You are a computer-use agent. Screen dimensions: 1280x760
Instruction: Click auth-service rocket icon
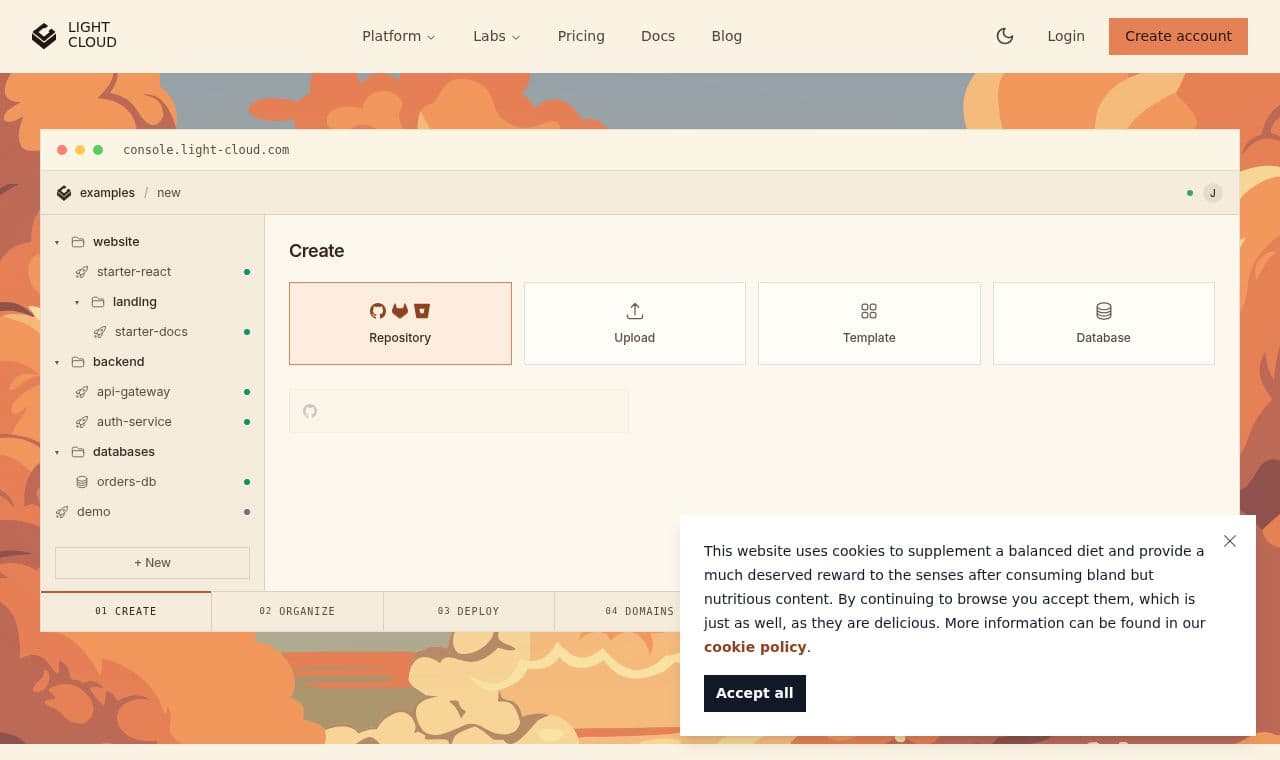(82, 422)
